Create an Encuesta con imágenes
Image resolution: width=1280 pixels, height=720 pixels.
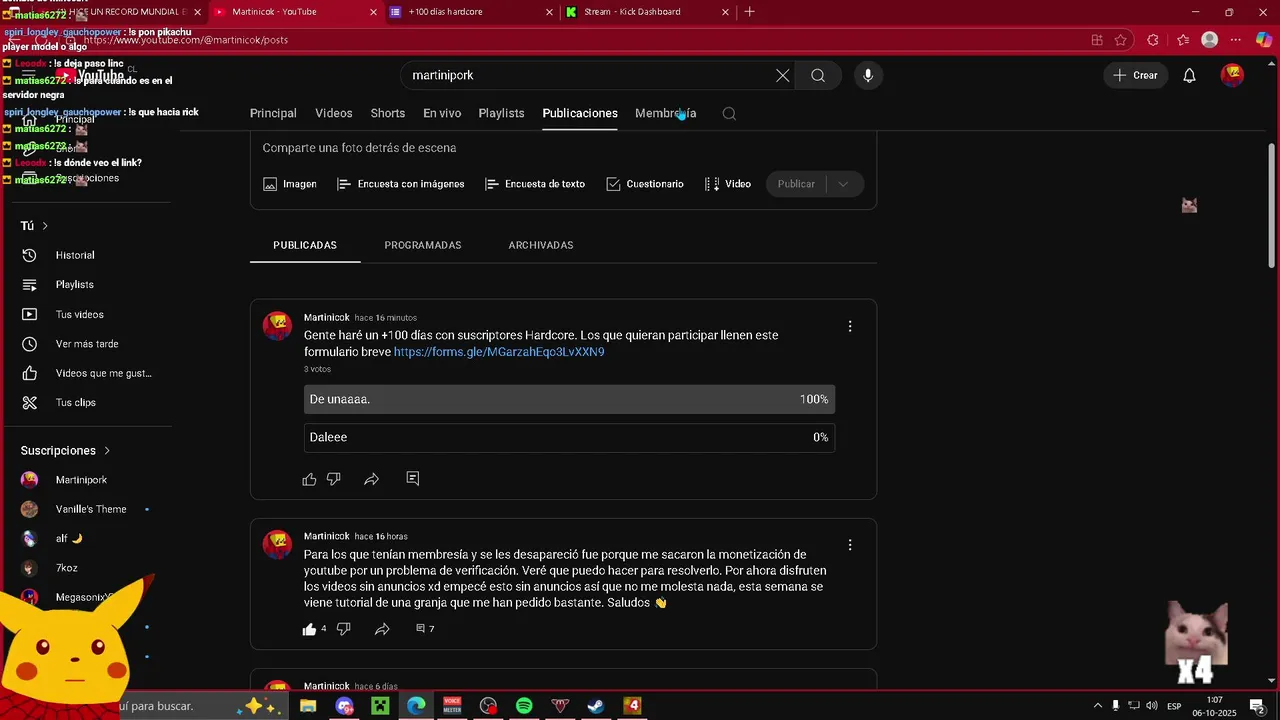[x=401, y=184]
